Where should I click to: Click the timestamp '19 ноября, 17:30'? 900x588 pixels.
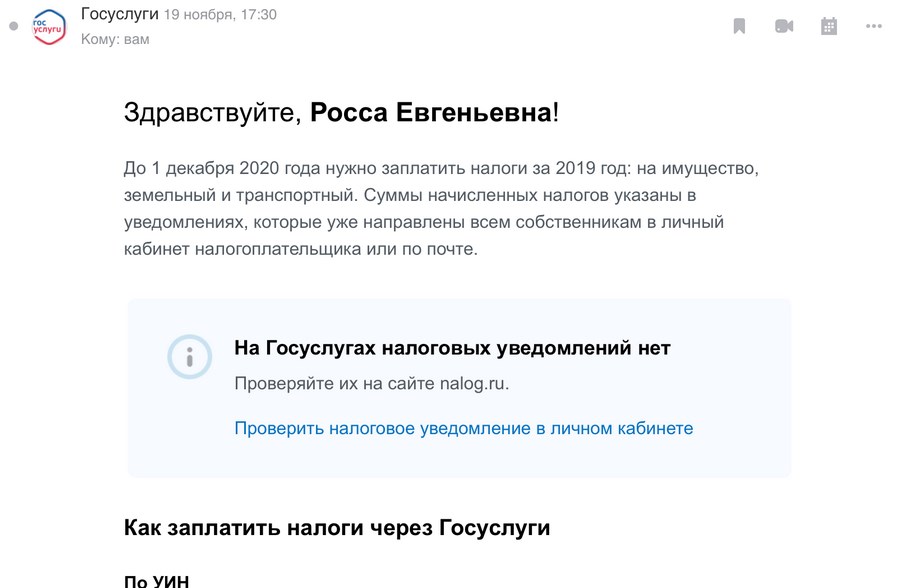pos(221,16)
